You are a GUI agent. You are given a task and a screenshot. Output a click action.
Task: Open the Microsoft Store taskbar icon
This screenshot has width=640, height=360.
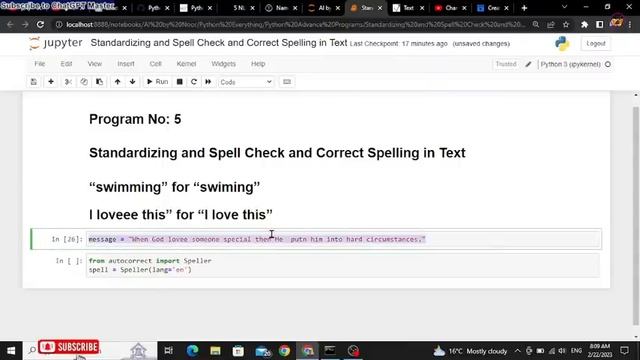pos(238,351)
